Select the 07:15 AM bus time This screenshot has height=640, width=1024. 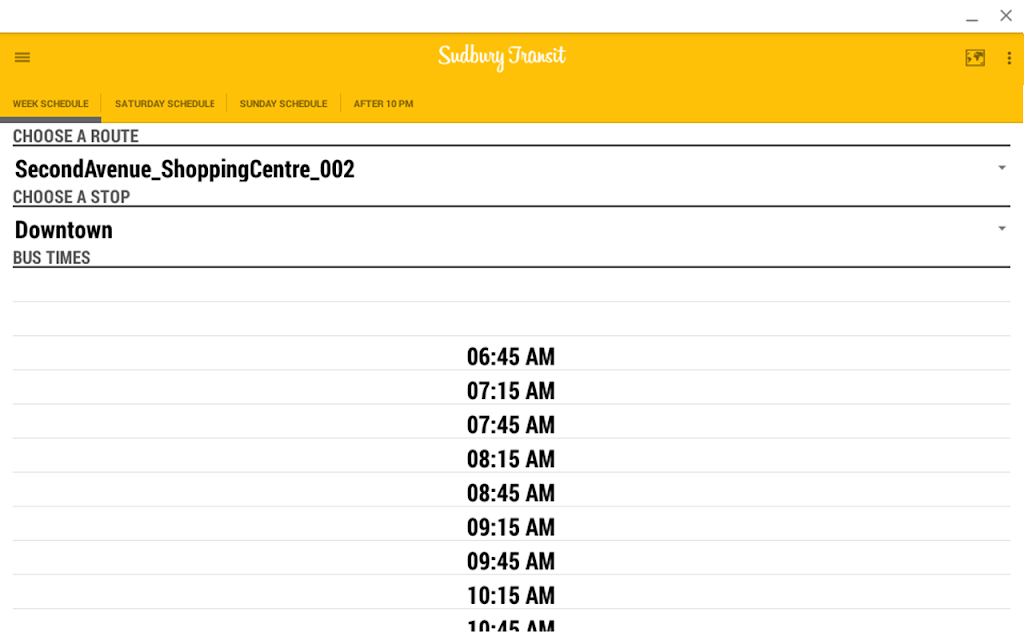[511, 391]
